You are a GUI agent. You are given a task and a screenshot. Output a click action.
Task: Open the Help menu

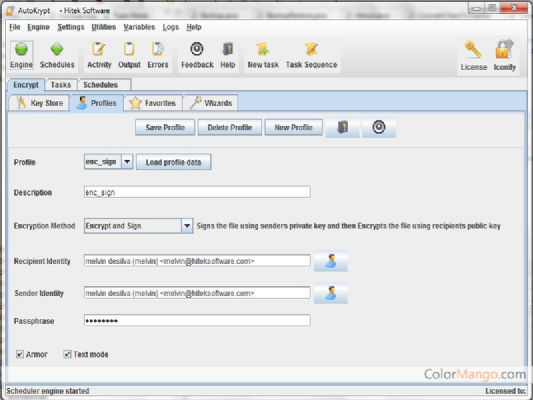[194, 27]
